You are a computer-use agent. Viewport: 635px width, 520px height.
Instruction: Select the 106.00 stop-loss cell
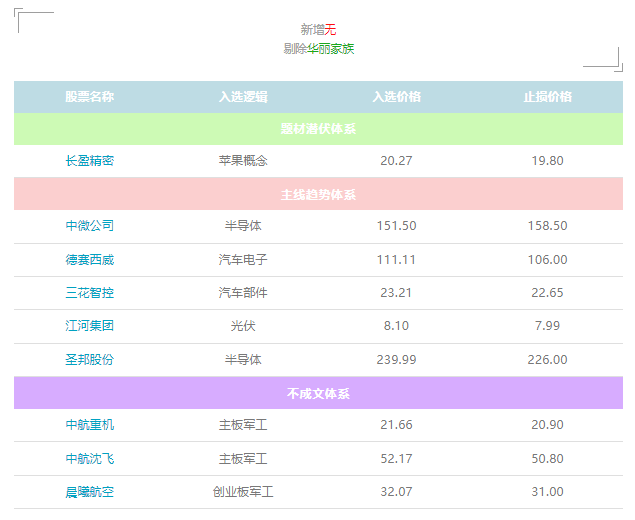coord(548,260)
